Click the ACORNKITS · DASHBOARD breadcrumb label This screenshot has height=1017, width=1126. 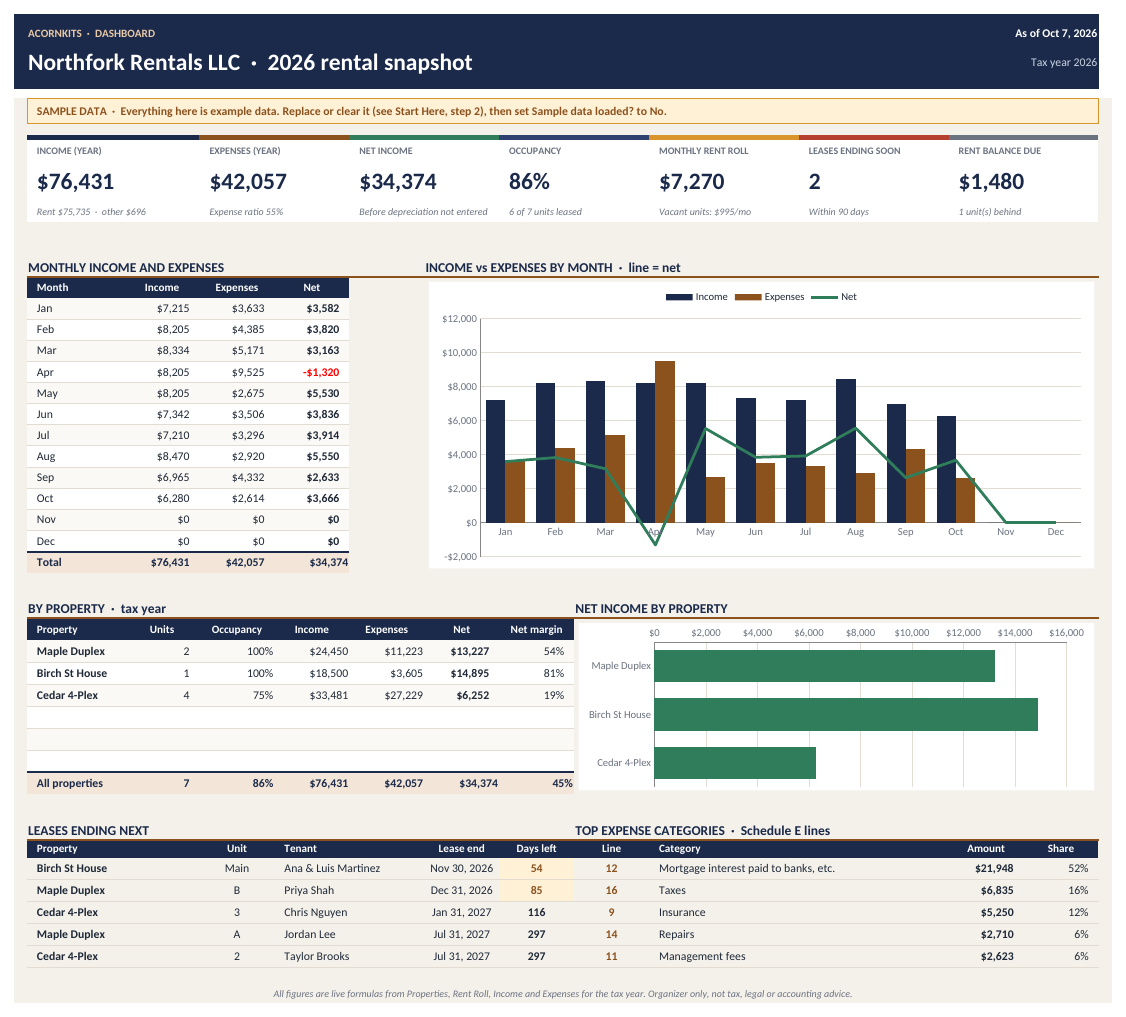coord(91,34)
